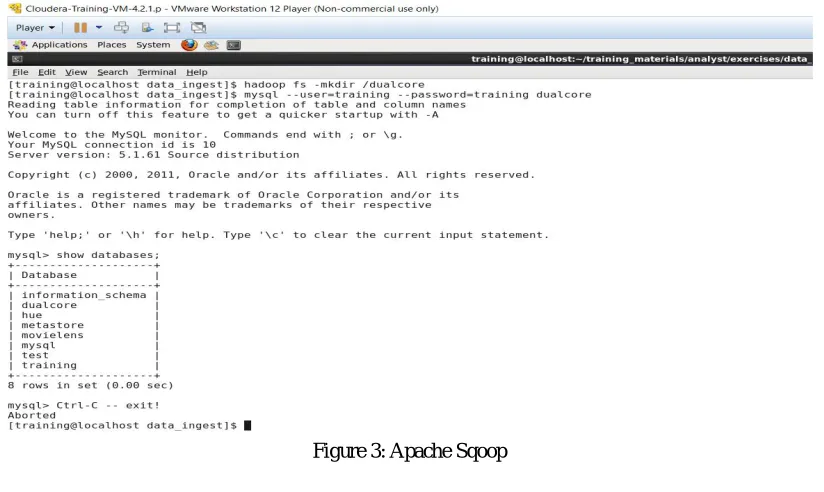The image size is (824, 492).
Task: Click the 'Ctrl-C -- exit!' line
Action: 108,405
